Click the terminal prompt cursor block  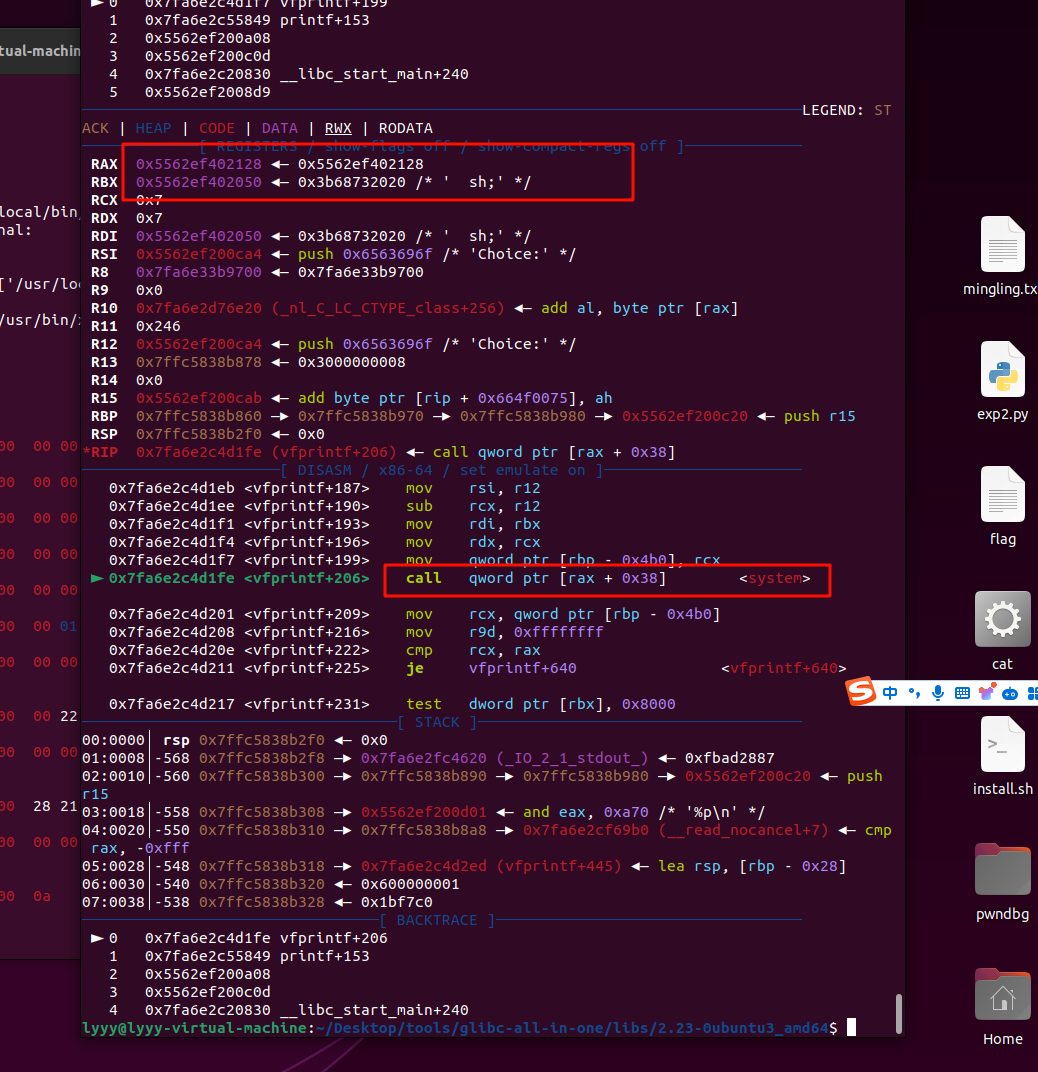click(x=851, y=1028)
